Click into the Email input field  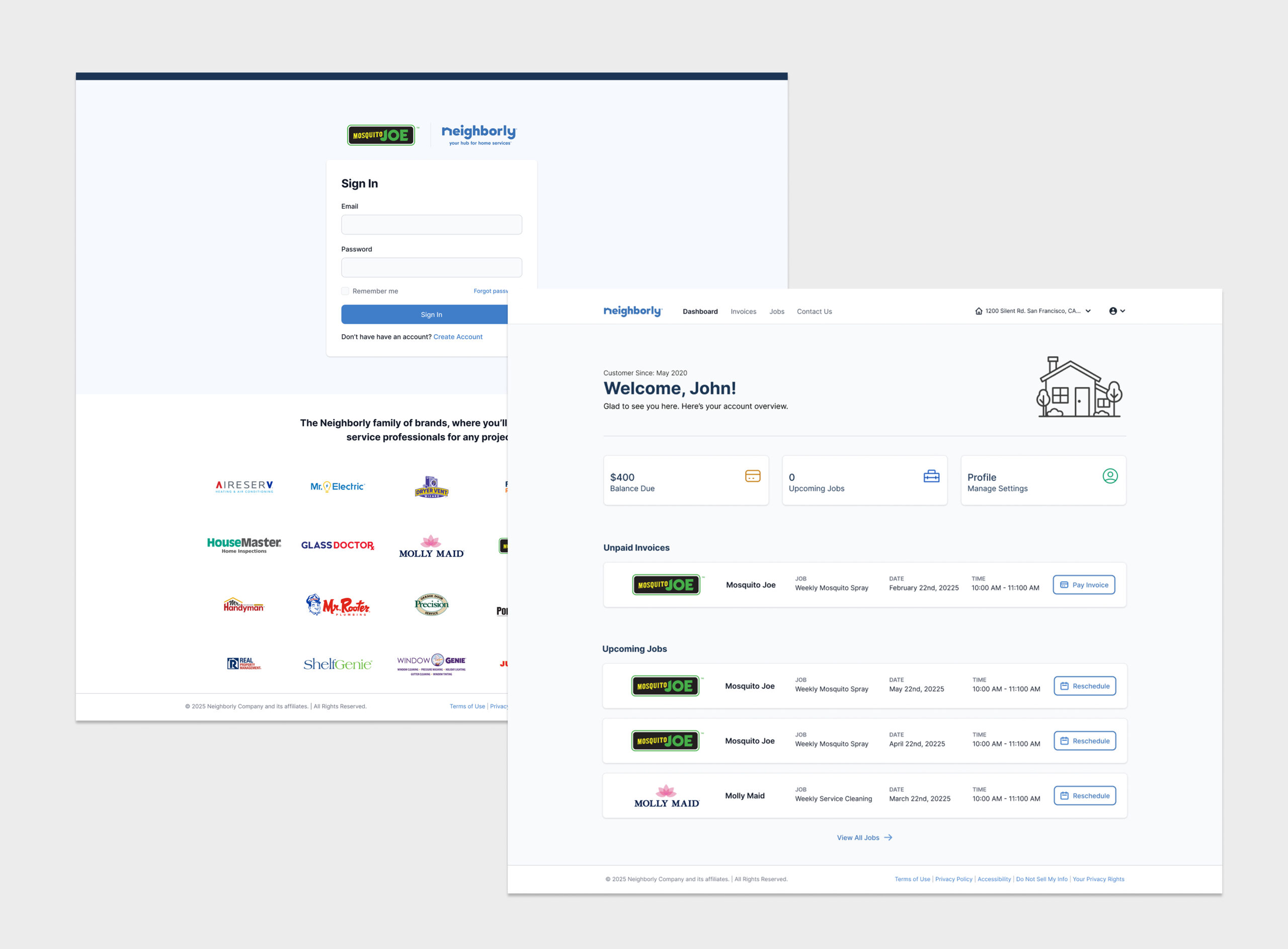click(x=431, y=224)
